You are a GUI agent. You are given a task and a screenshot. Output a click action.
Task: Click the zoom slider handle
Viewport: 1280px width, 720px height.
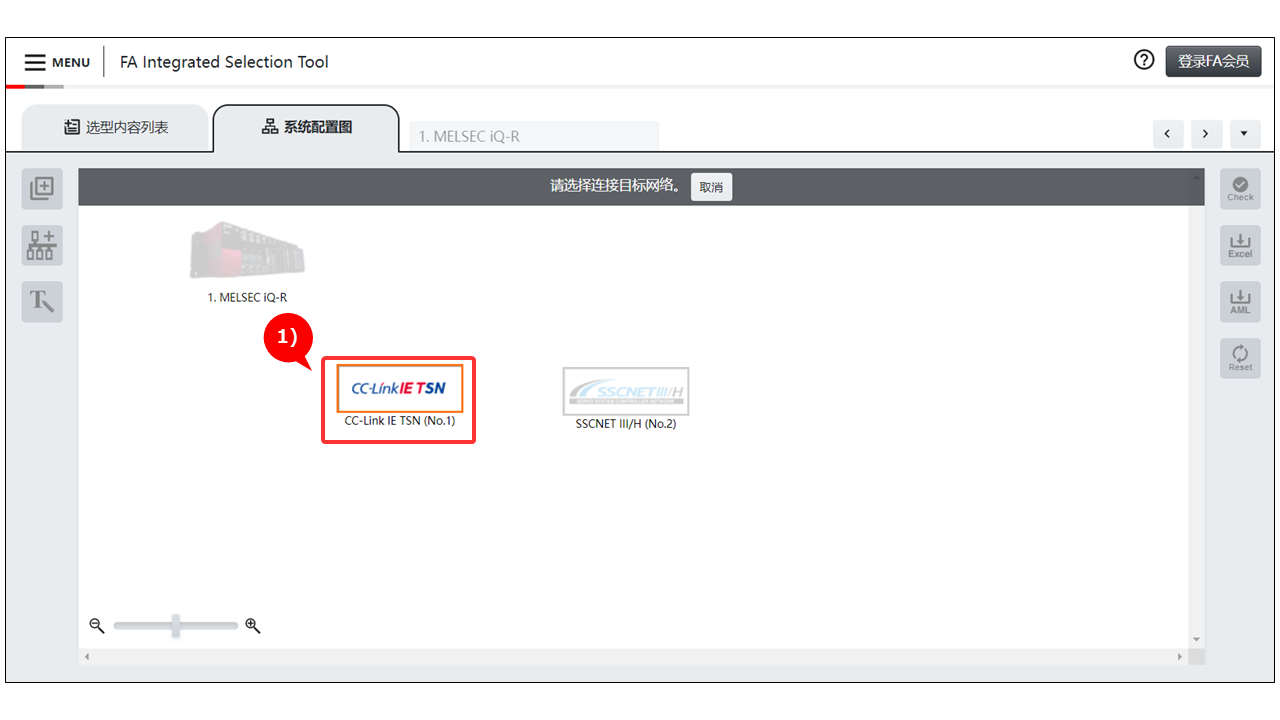click(x=176, y=626)
